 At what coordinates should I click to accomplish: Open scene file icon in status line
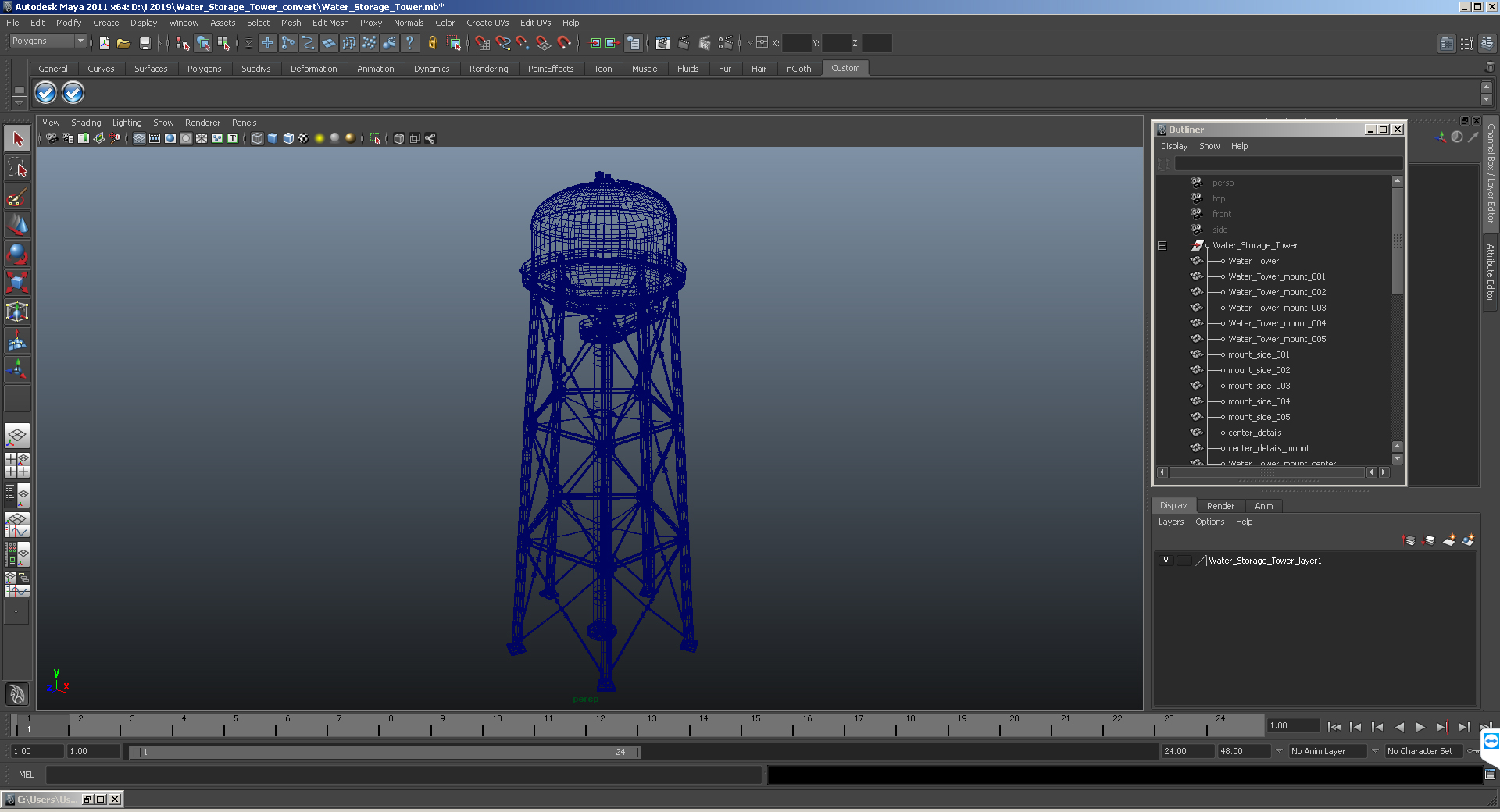(x=123, y=43)
